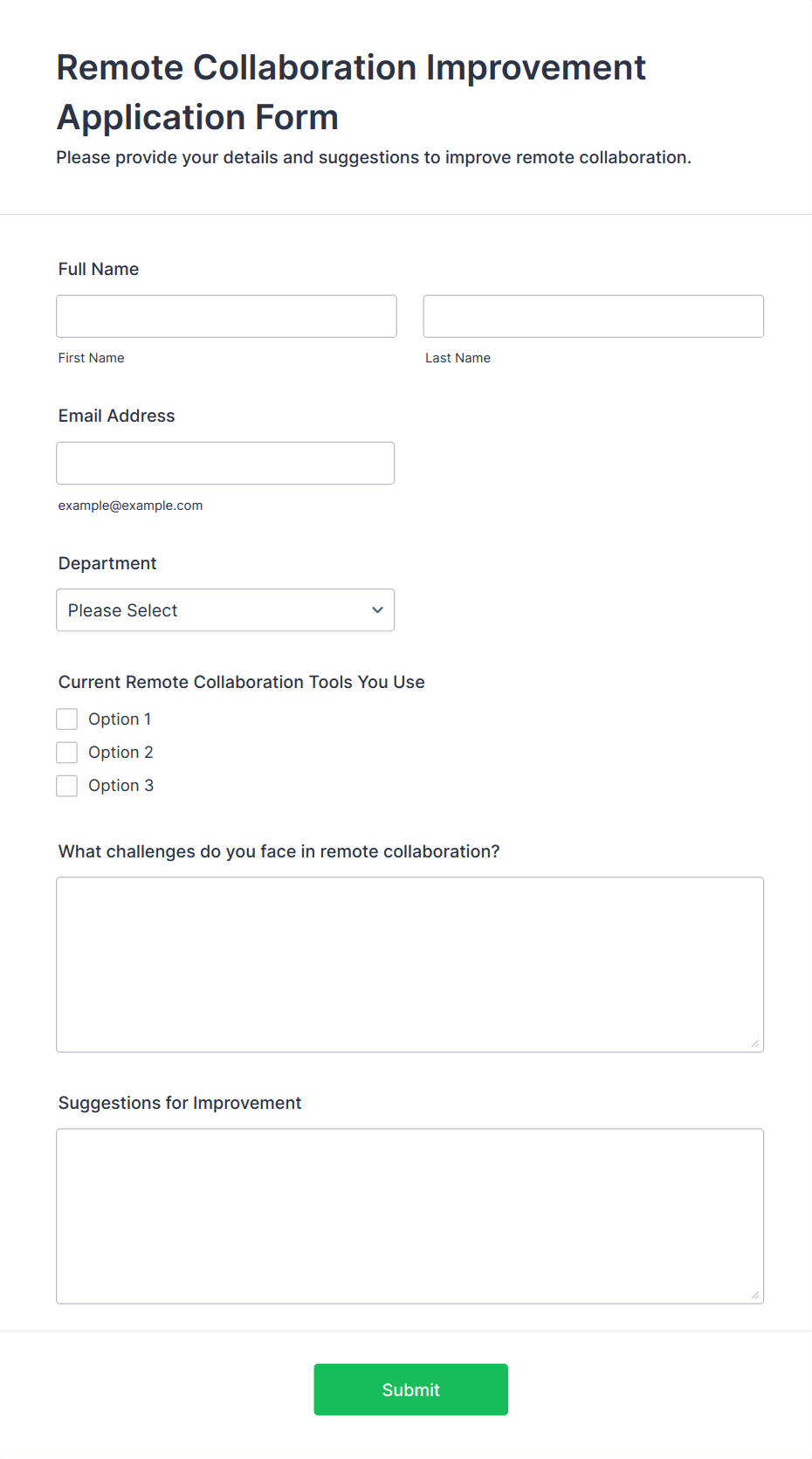This screenshot has width=812, height=1459.
Task: Click the Department dropdown chevron arrow
Action: [x=377, y=610]
